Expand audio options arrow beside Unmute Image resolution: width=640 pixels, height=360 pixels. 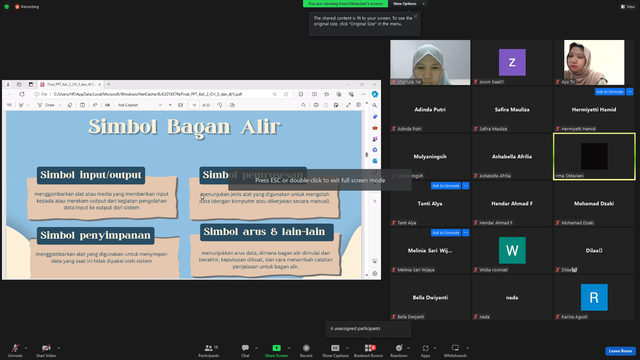pos(26,348)
